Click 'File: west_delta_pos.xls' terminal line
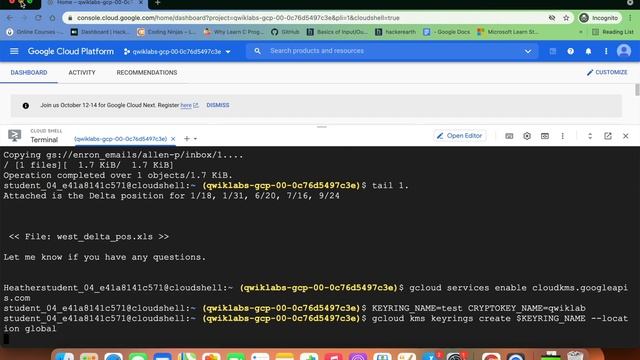The image size is (640, 360). point(89,237)
